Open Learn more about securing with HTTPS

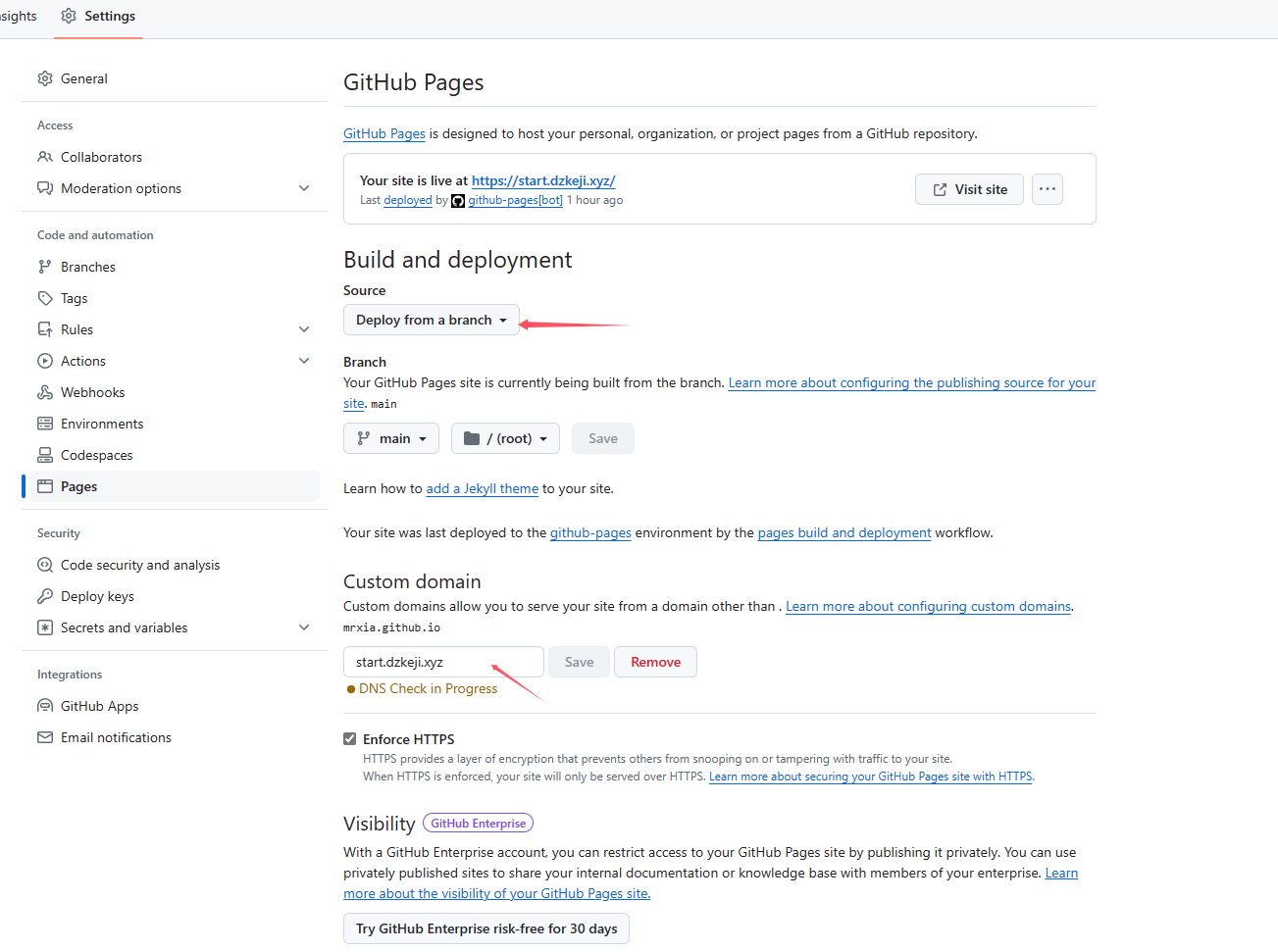tap(871, 777)
